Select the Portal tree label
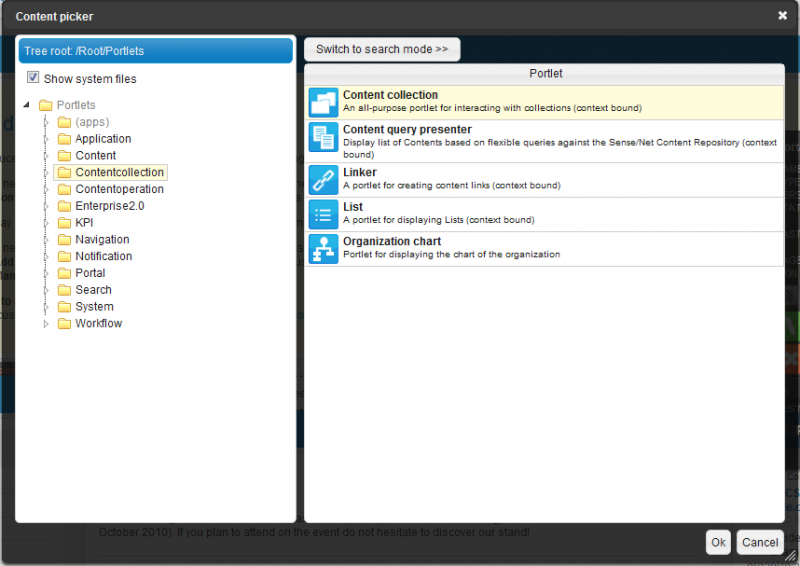 [90, 273]
